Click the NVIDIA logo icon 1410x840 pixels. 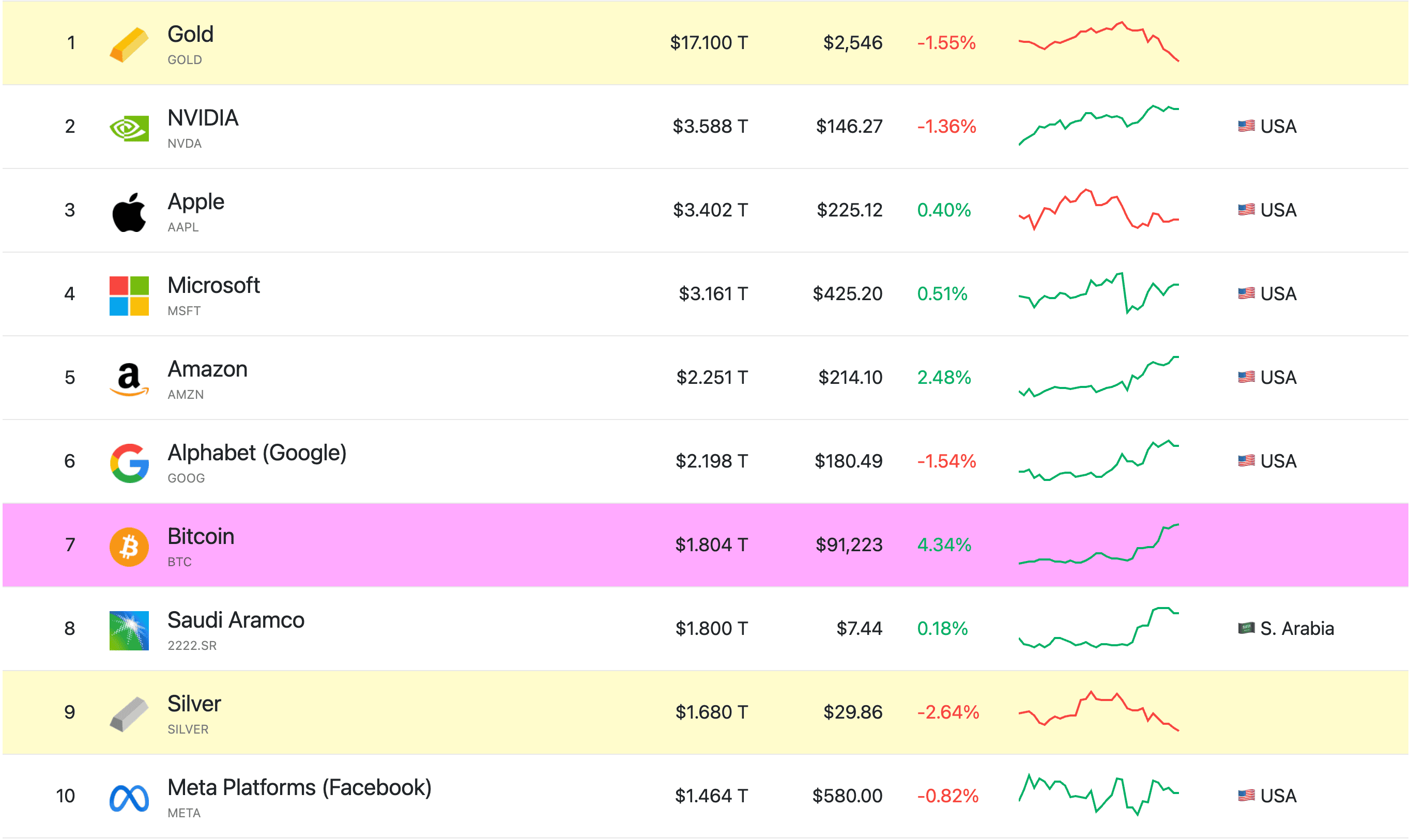pos(129,129)
